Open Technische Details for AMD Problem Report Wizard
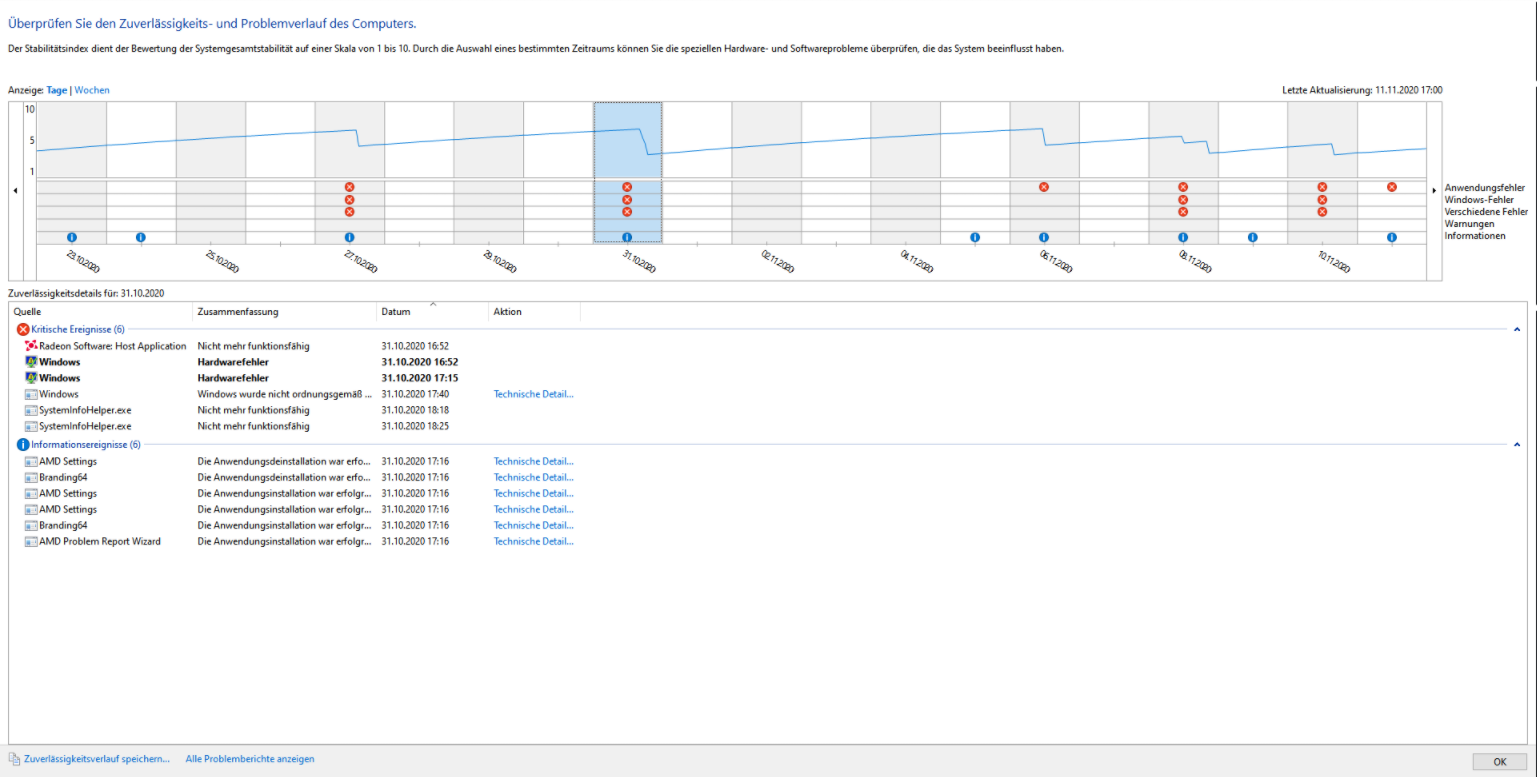This screenshot has width=1537, height=777. click(x=534, y=541)
